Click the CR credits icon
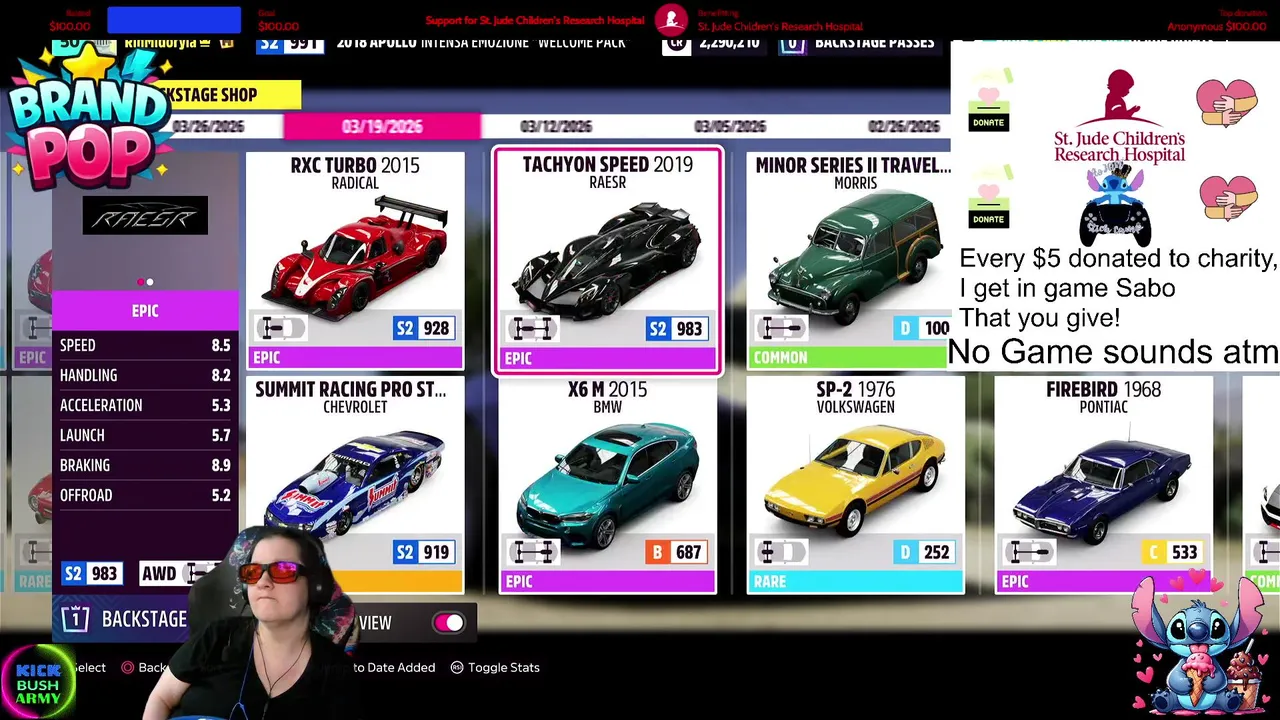 [677, 43]
